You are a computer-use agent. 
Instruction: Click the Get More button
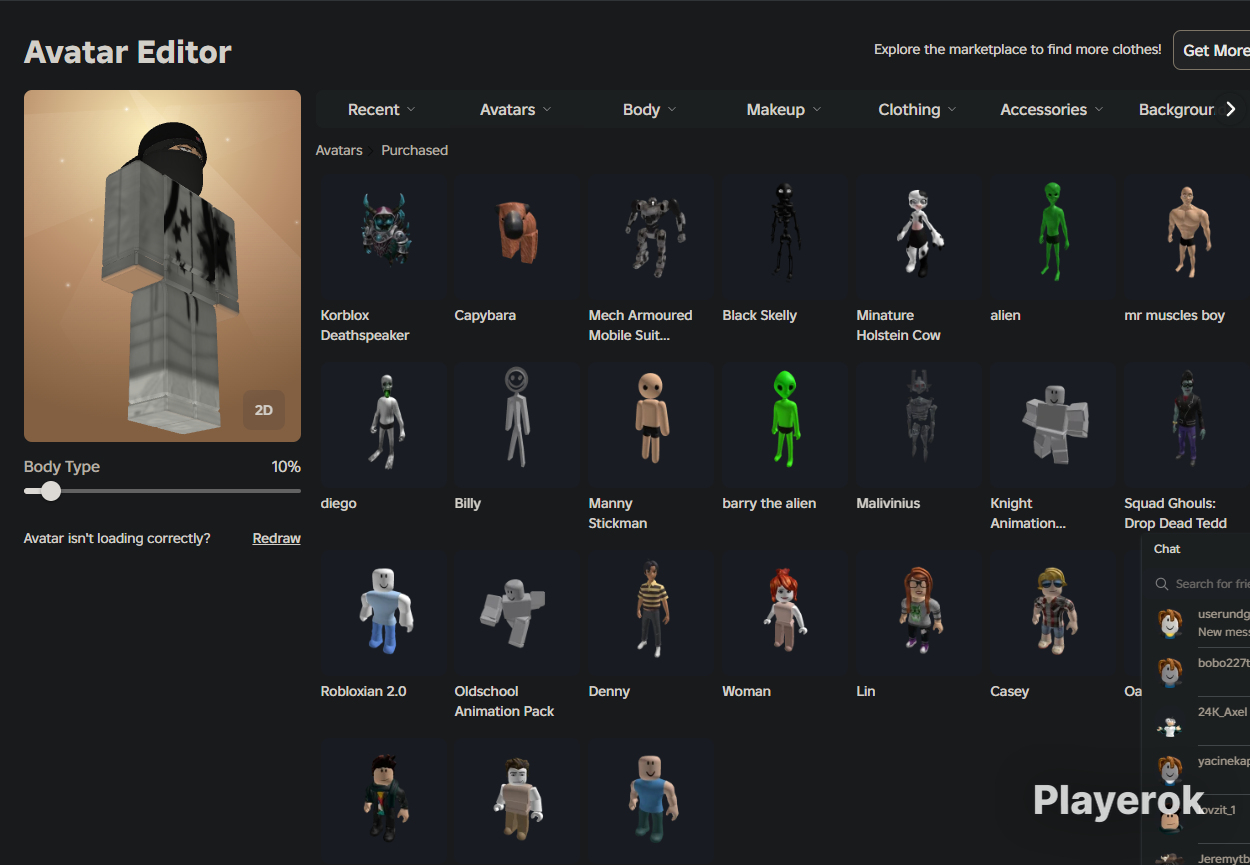click(1212, 50)
